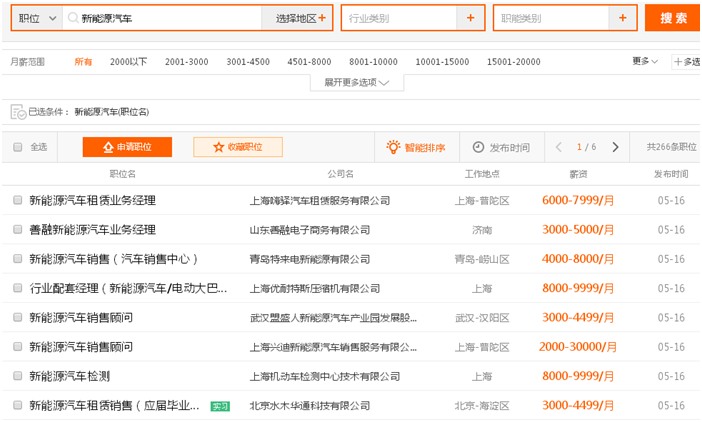Open the 职位 search type dropdown
The width and height of the screenshot is (702, 422).
pos(35,18)
